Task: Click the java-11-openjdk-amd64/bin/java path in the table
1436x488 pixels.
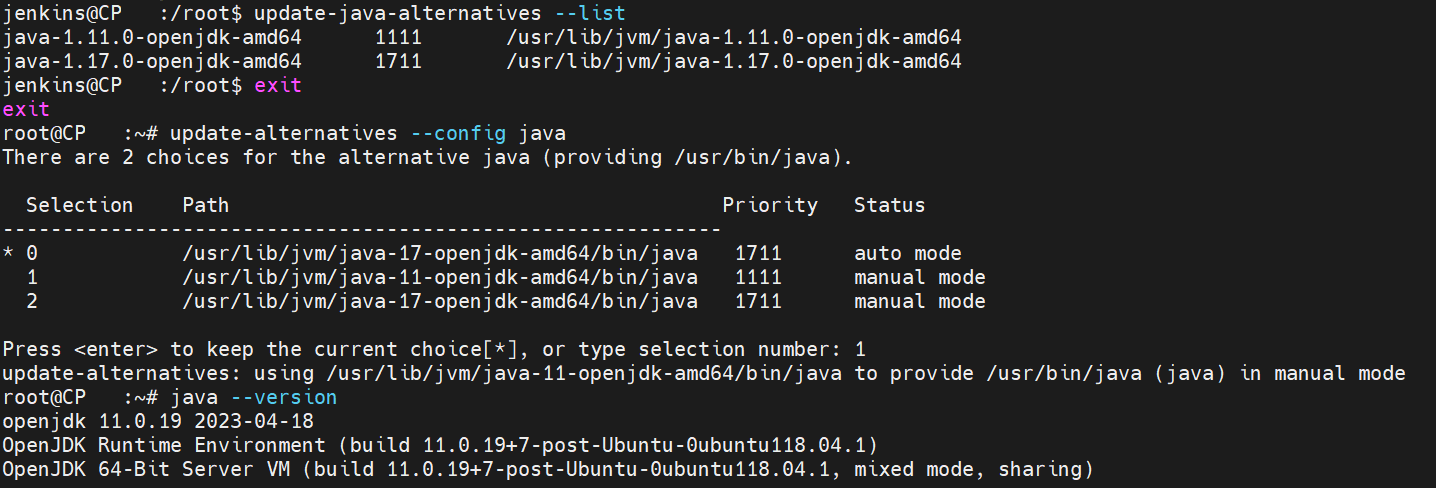Action: click(x=440, y=278)
